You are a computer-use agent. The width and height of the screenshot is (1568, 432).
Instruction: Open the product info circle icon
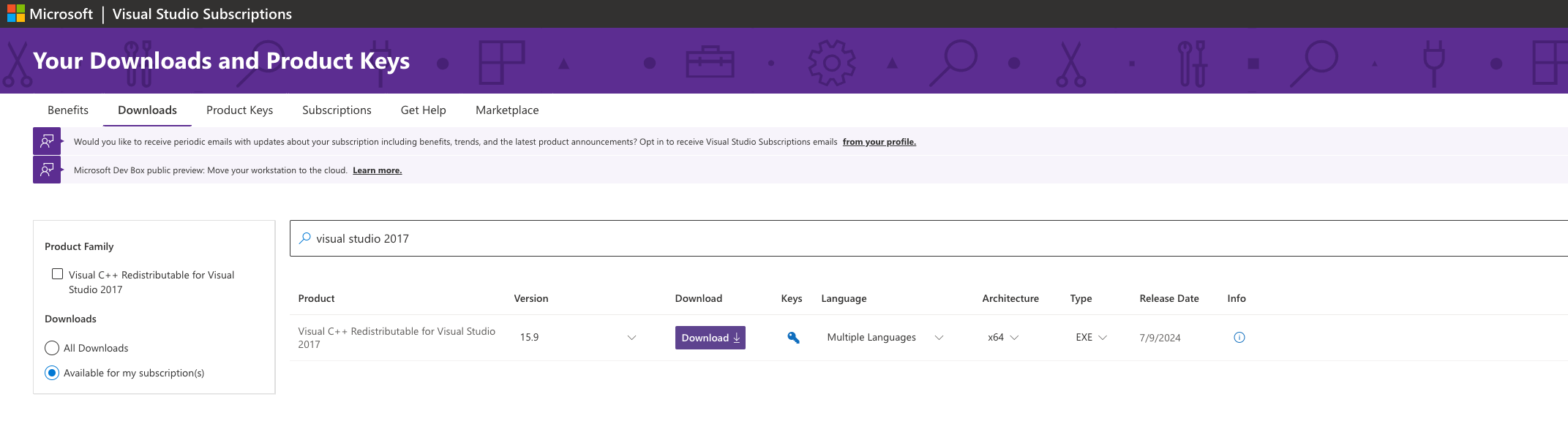point(1239,338)
